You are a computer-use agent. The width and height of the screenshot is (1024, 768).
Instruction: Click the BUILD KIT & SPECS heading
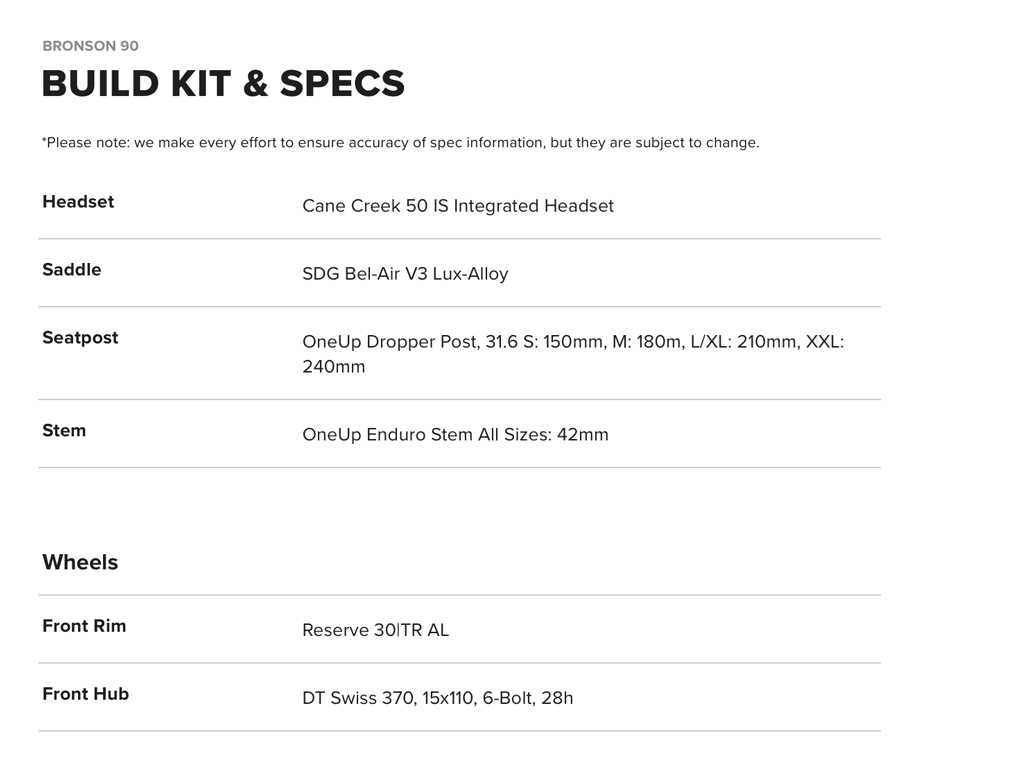pos(223,84)
